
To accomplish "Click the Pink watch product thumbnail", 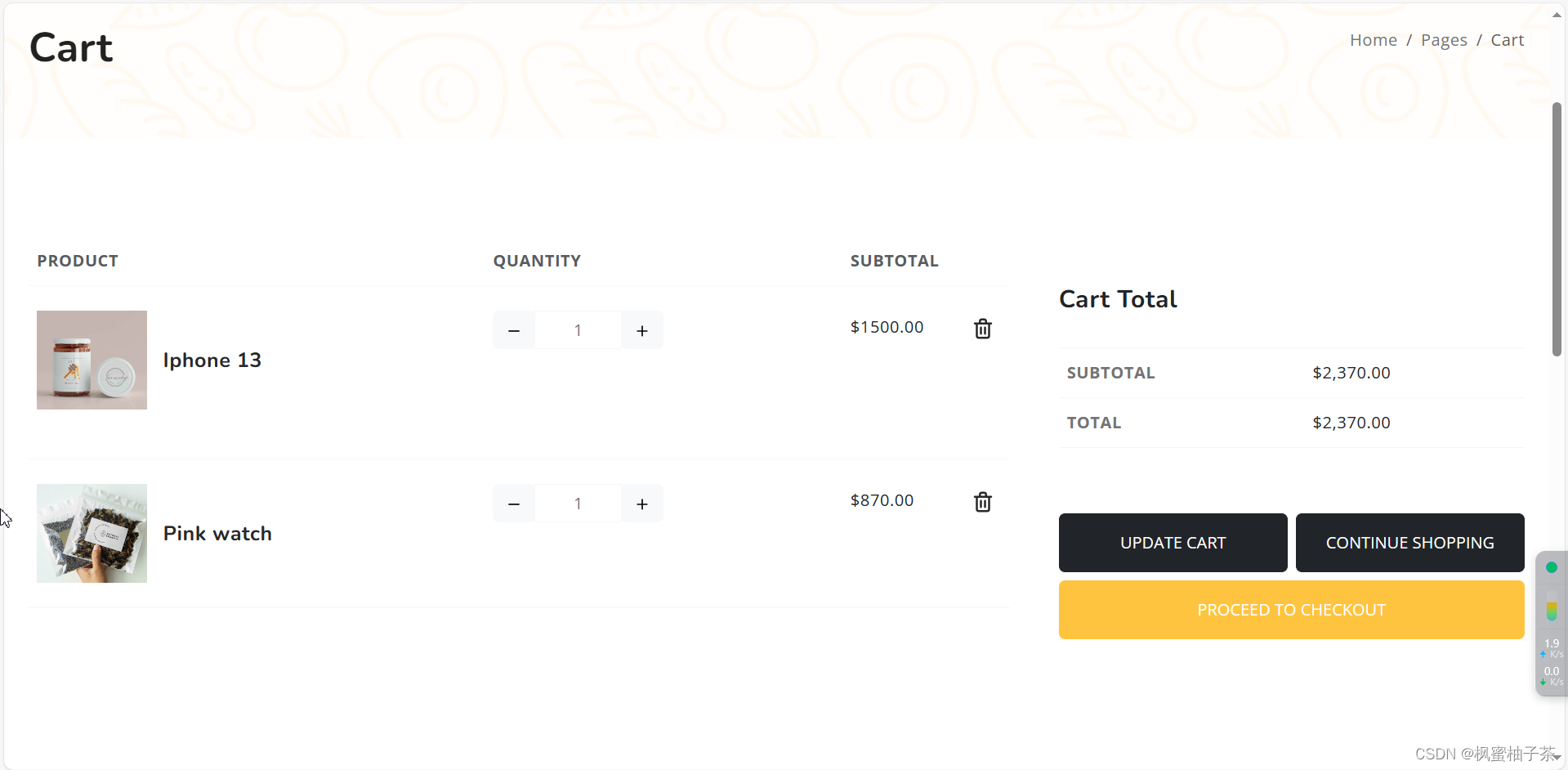I will [x=91, y=533].
